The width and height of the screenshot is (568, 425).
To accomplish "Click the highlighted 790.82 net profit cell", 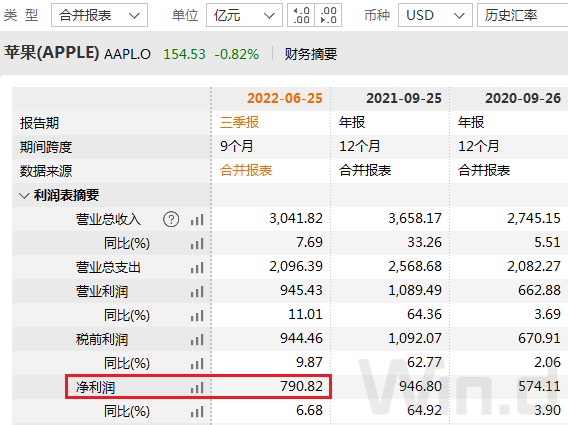I will 271,386.
